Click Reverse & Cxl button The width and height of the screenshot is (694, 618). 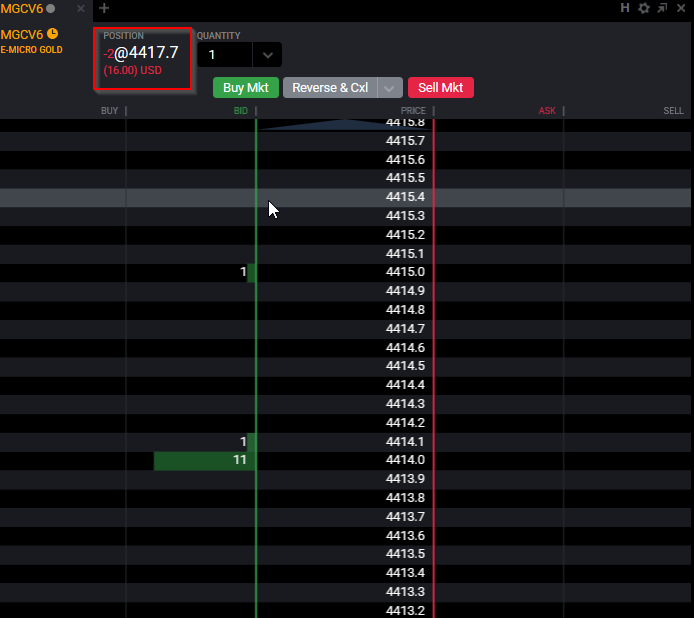pyautogui.click(x=330, y=87)
